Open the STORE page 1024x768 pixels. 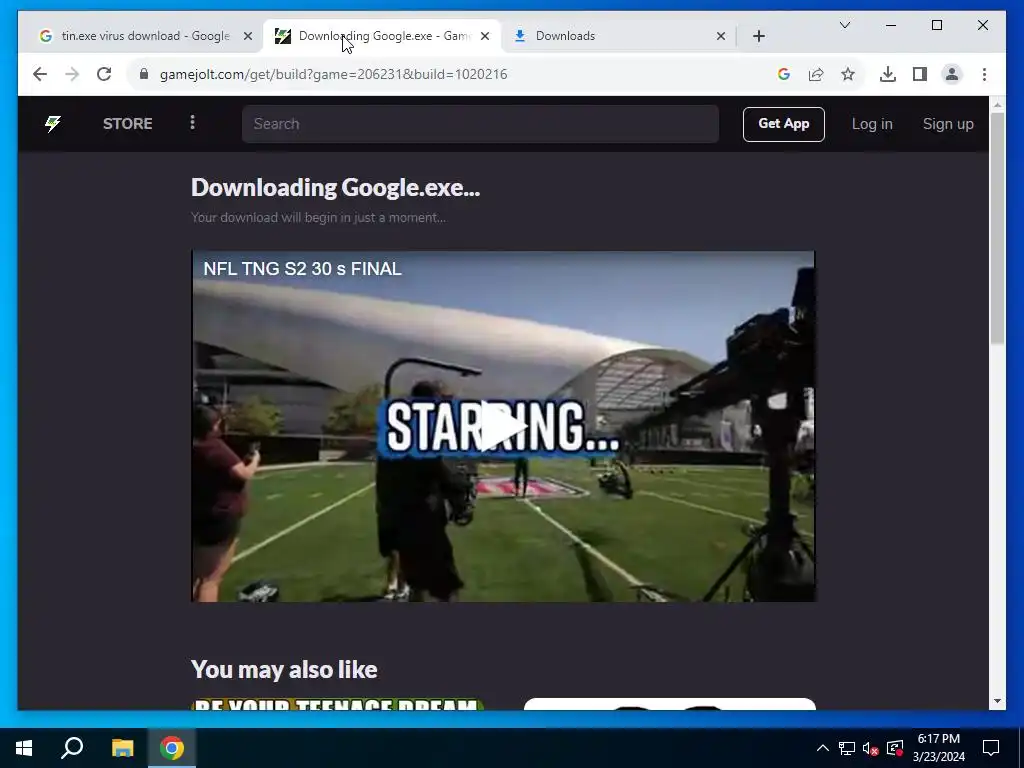tap(127, 123)
